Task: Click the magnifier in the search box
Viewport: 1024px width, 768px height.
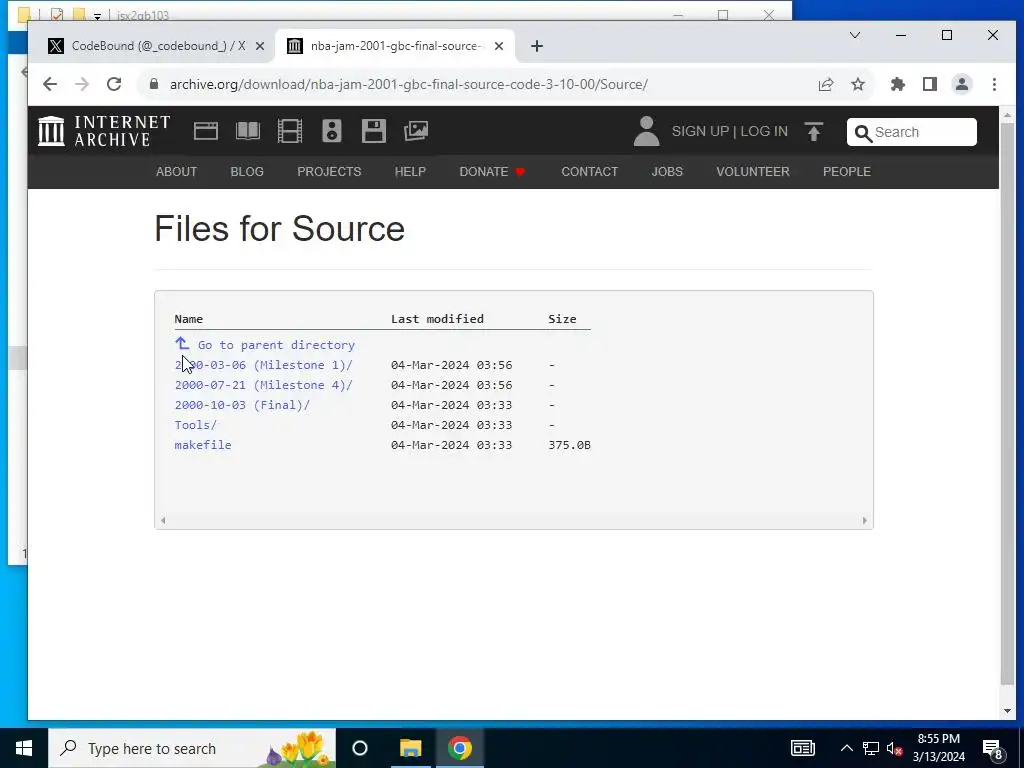Action: (x=863, y=133)
